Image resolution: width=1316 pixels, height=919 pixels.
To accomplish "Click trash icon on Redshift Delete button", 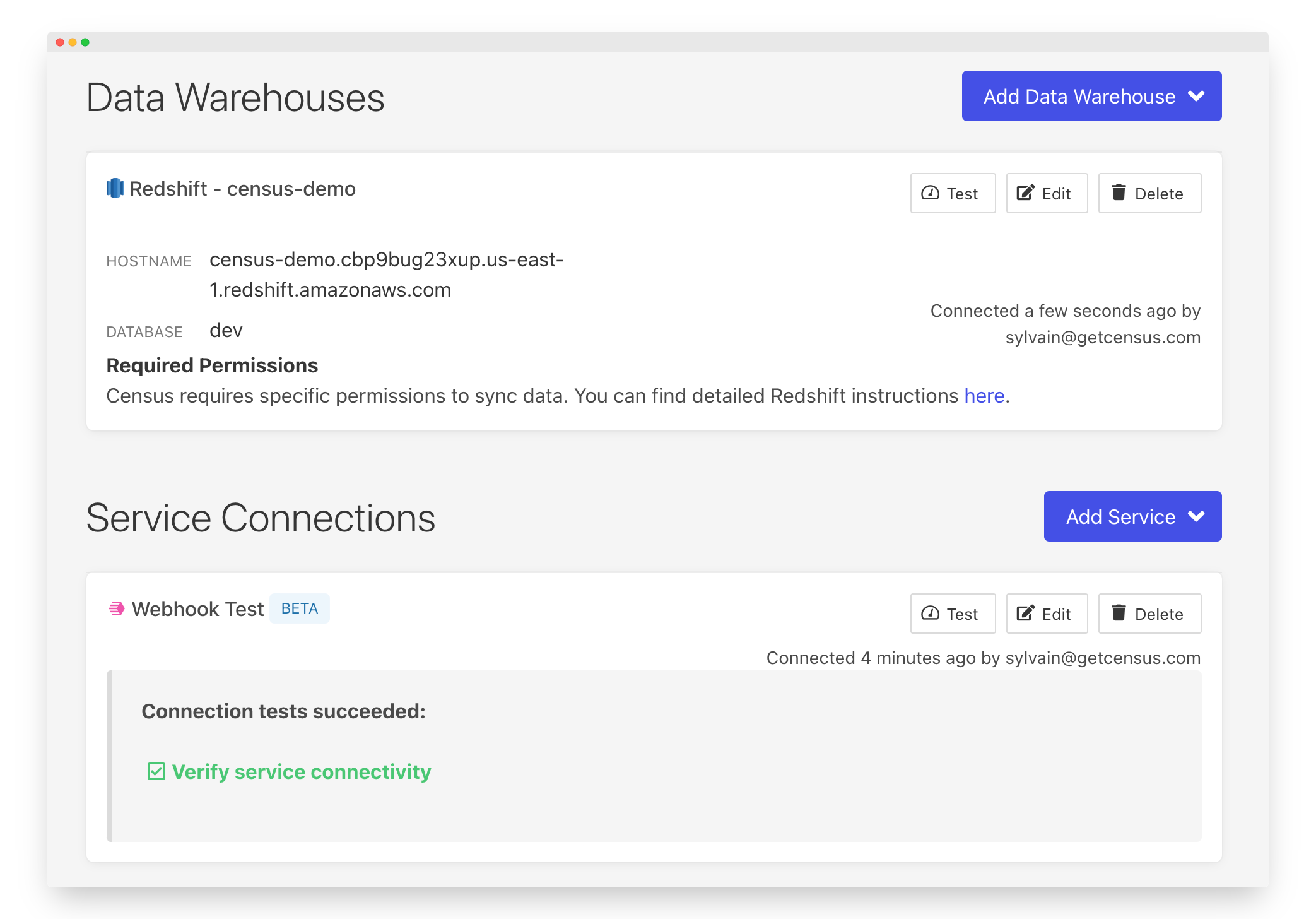I will [x=1118, y=193].
